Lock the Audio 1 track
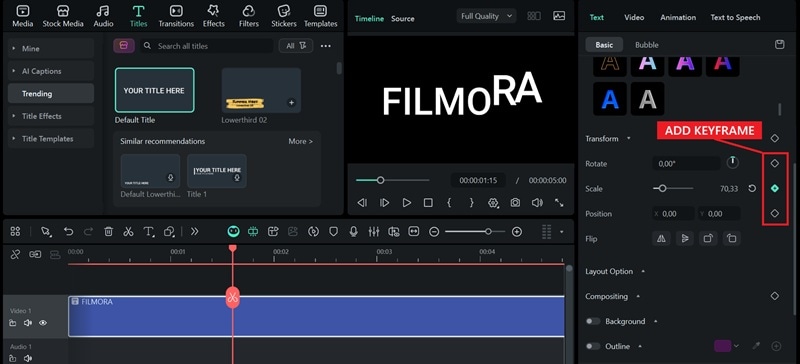The image size is (800, 364). pos(13,358)
